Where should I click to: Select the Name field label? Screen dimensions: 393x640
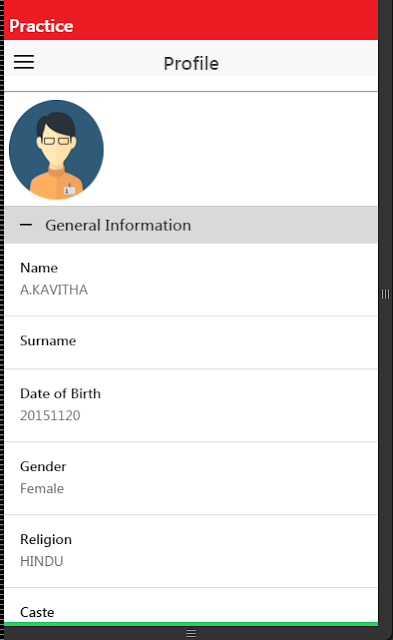click(39, 268)
